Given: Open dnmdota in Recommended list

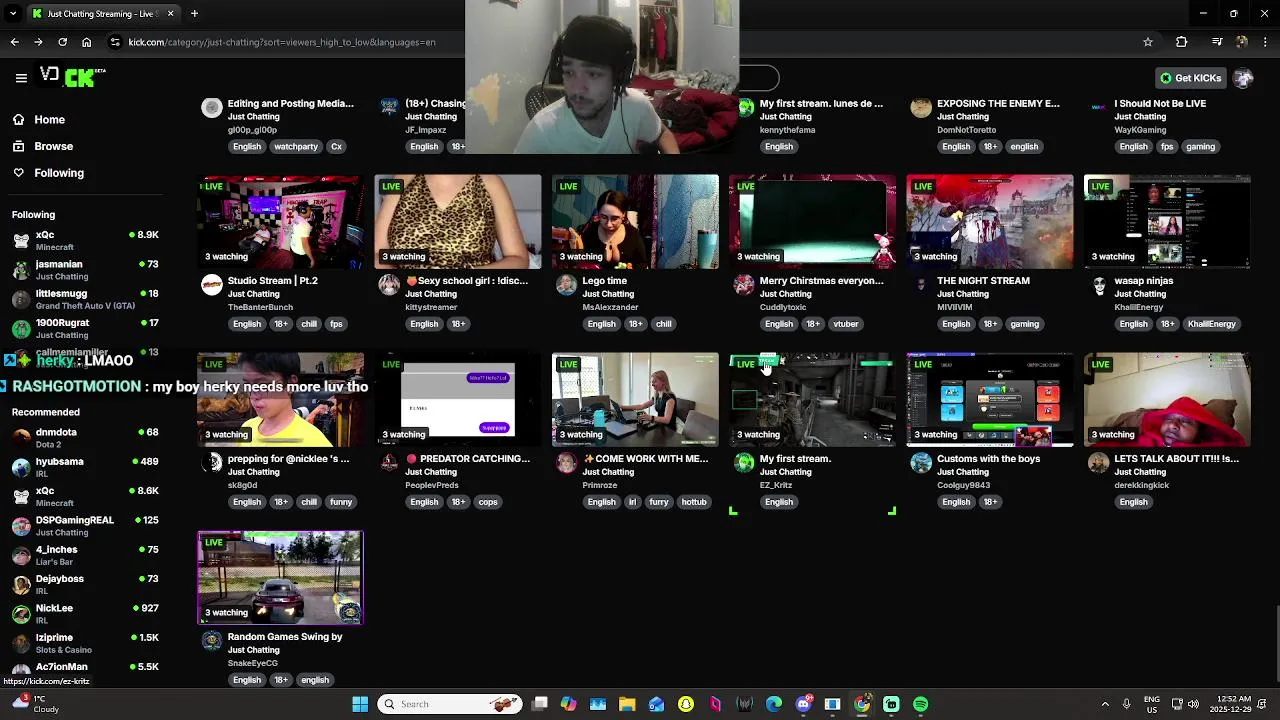Looking at the screenshot, I should tap(85, 438).
